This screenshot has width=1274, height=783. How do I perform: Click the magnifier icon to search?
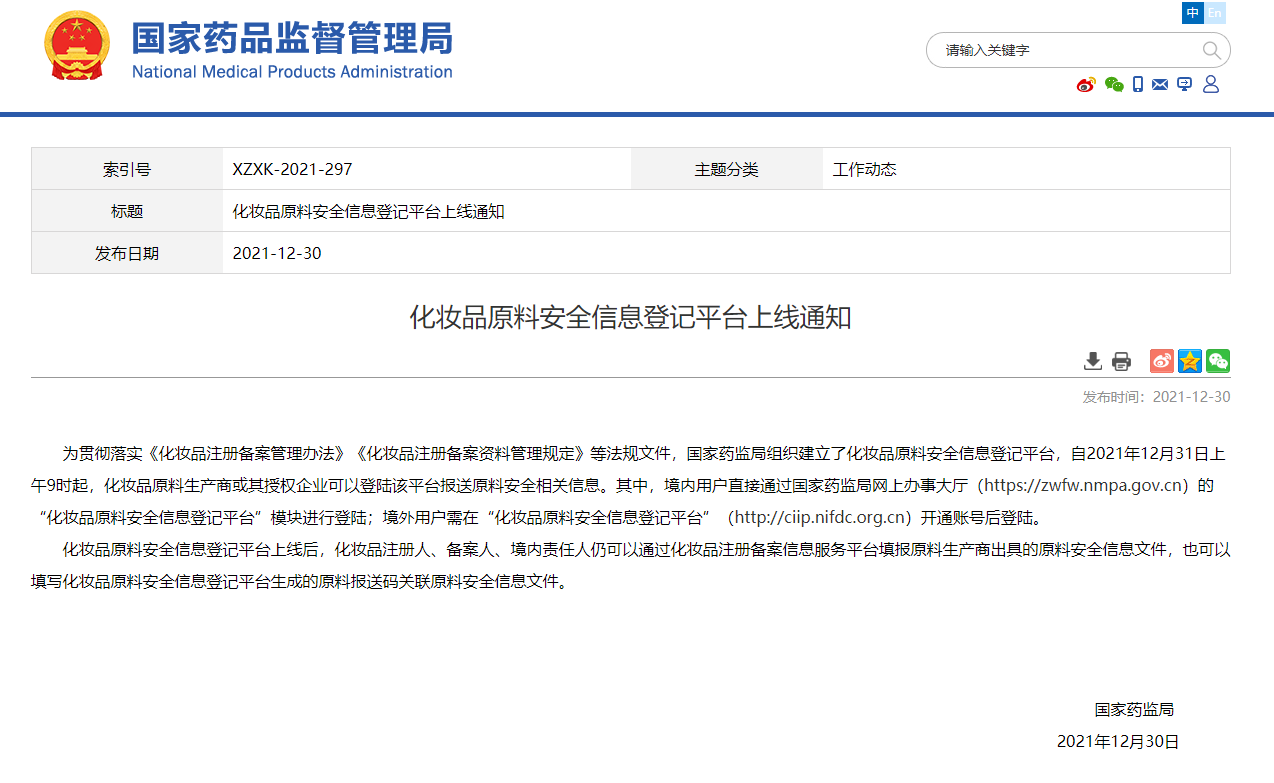pyautogui.click(x=1210, y=49)
